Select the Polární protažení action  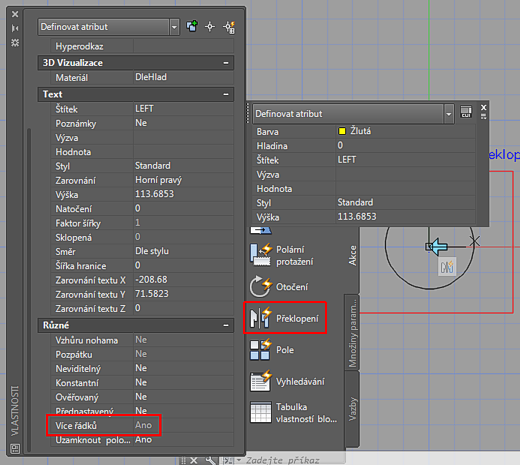(282, 255)
